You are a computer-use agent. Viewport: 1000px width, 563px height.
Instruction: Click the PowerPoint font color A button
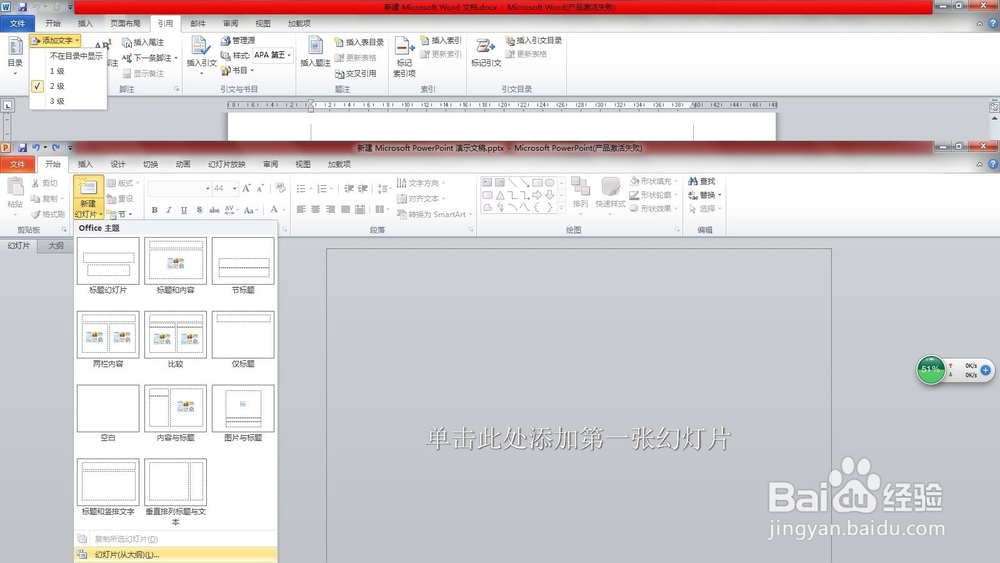(x=274, y=210)
